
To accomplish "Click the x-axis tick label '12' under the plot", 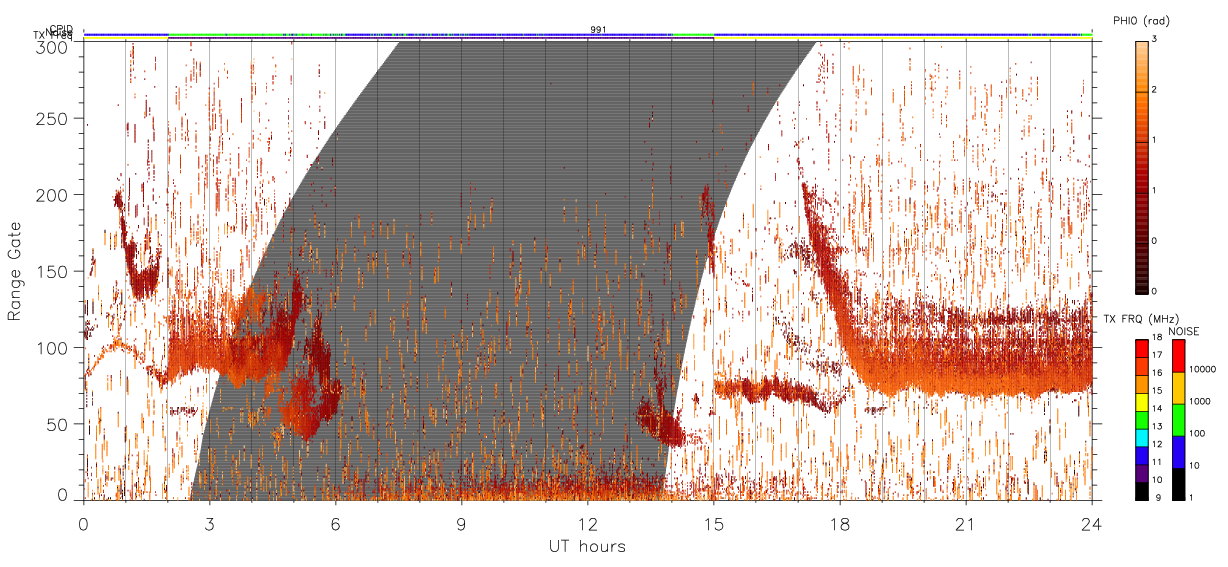I will (587, 523).
